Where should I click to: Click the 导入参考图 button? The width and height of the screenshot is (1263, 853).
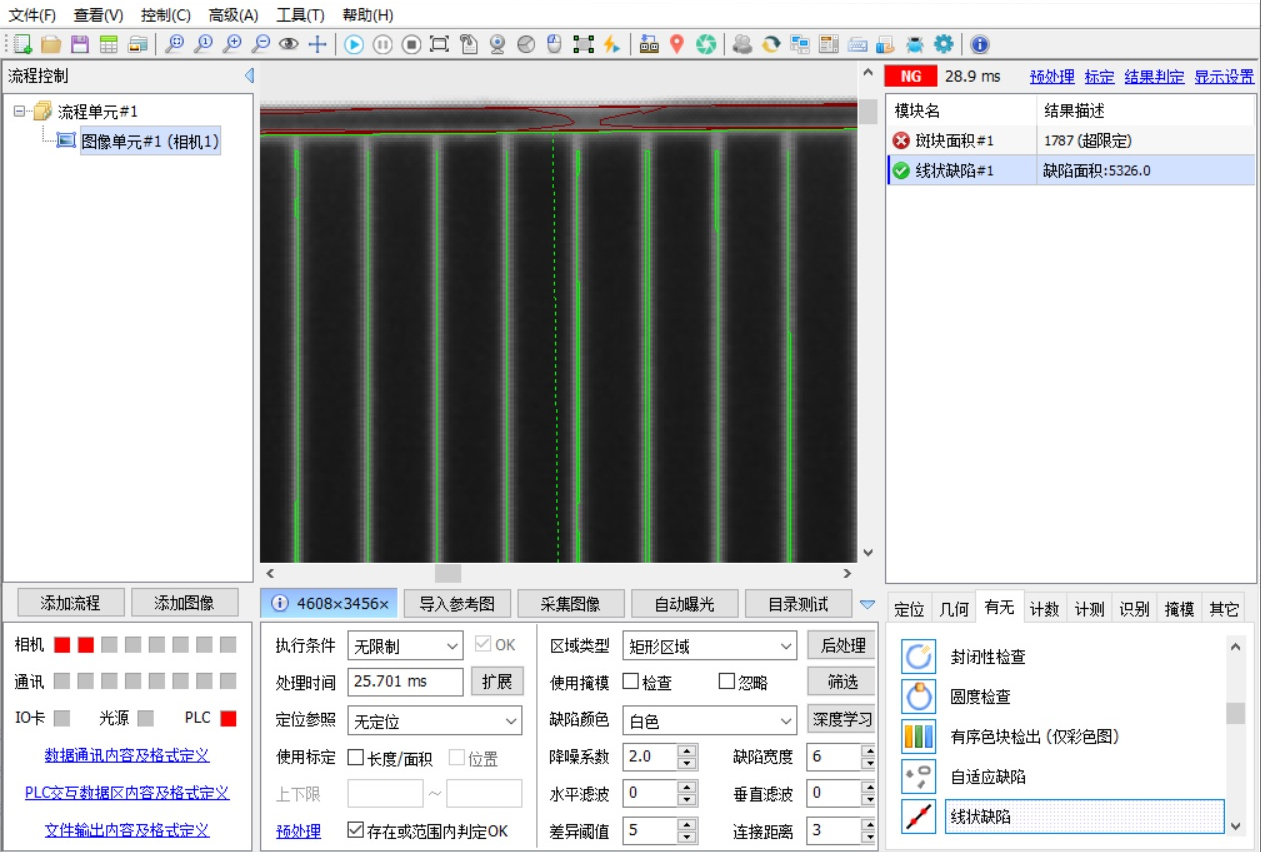(457, 604)
